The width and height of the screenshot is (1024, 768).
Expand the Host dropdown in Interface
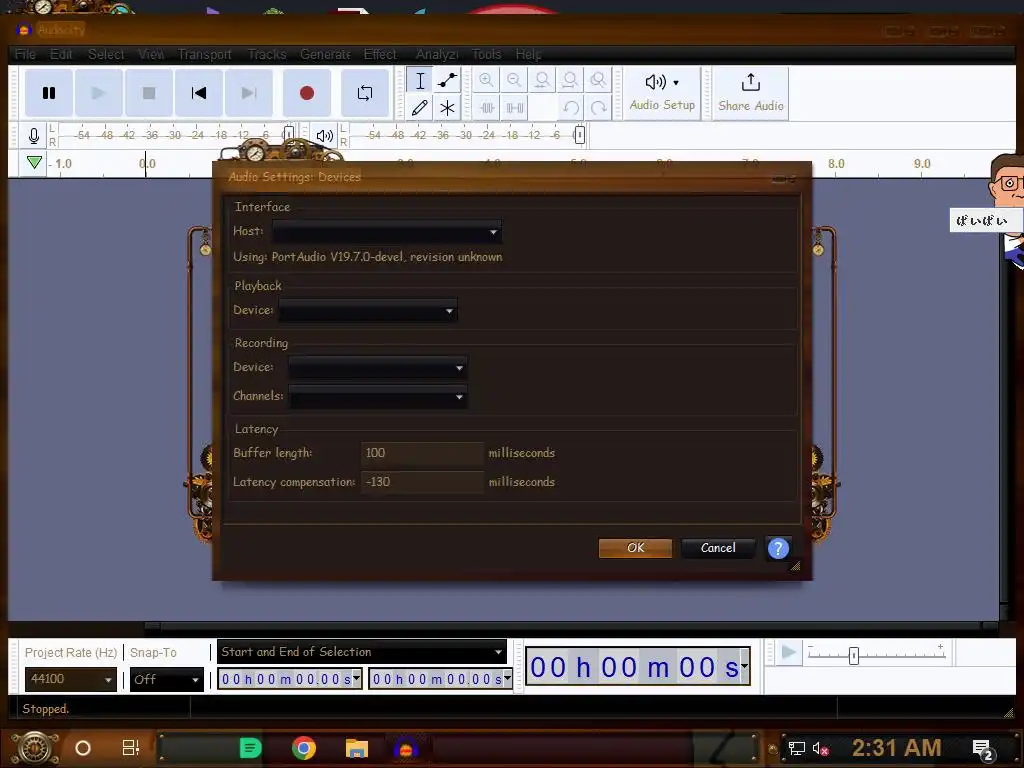(x=387, y=232)
